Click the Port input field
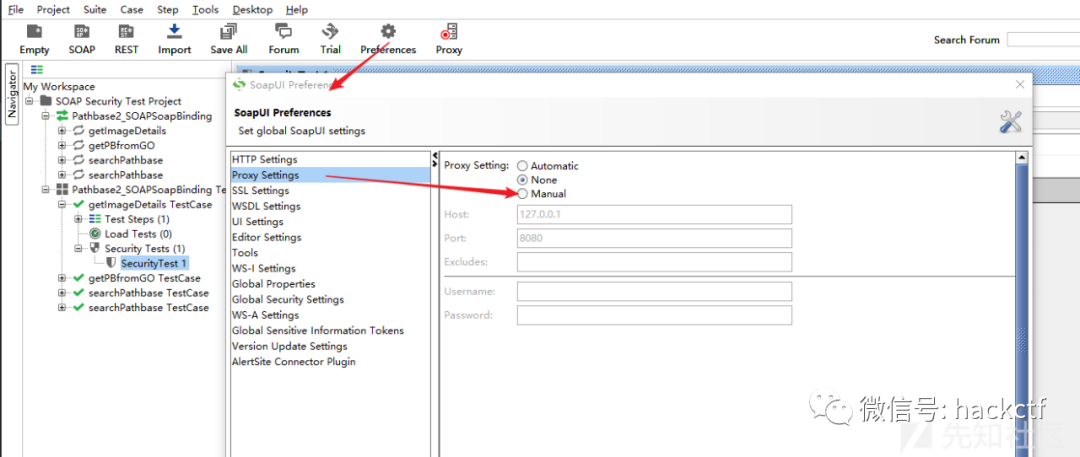This screenshot has width=1080, height=457. 654,238
